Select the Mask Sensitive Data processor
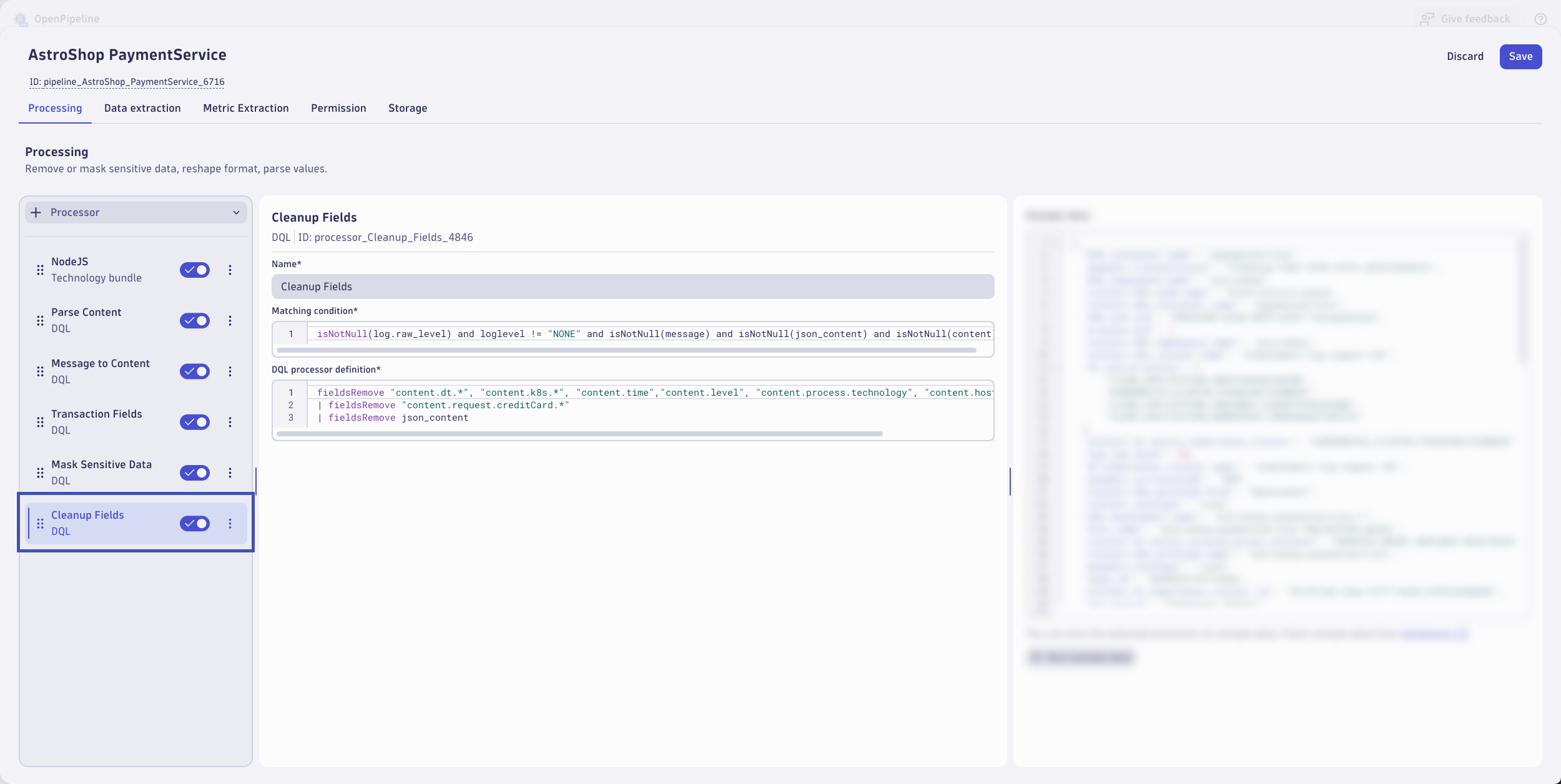Image resolution: width=1561 pixels, height=784 pixels. click(135, 473)
